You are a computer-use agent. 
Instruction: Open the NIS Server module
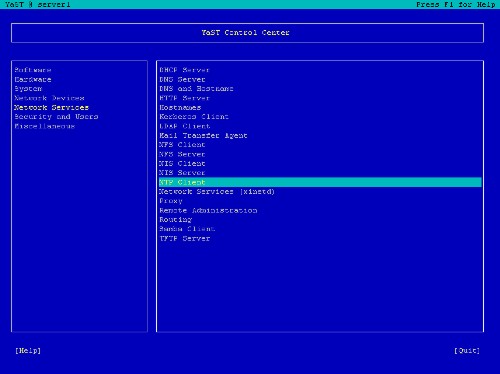tap(182, 173)
